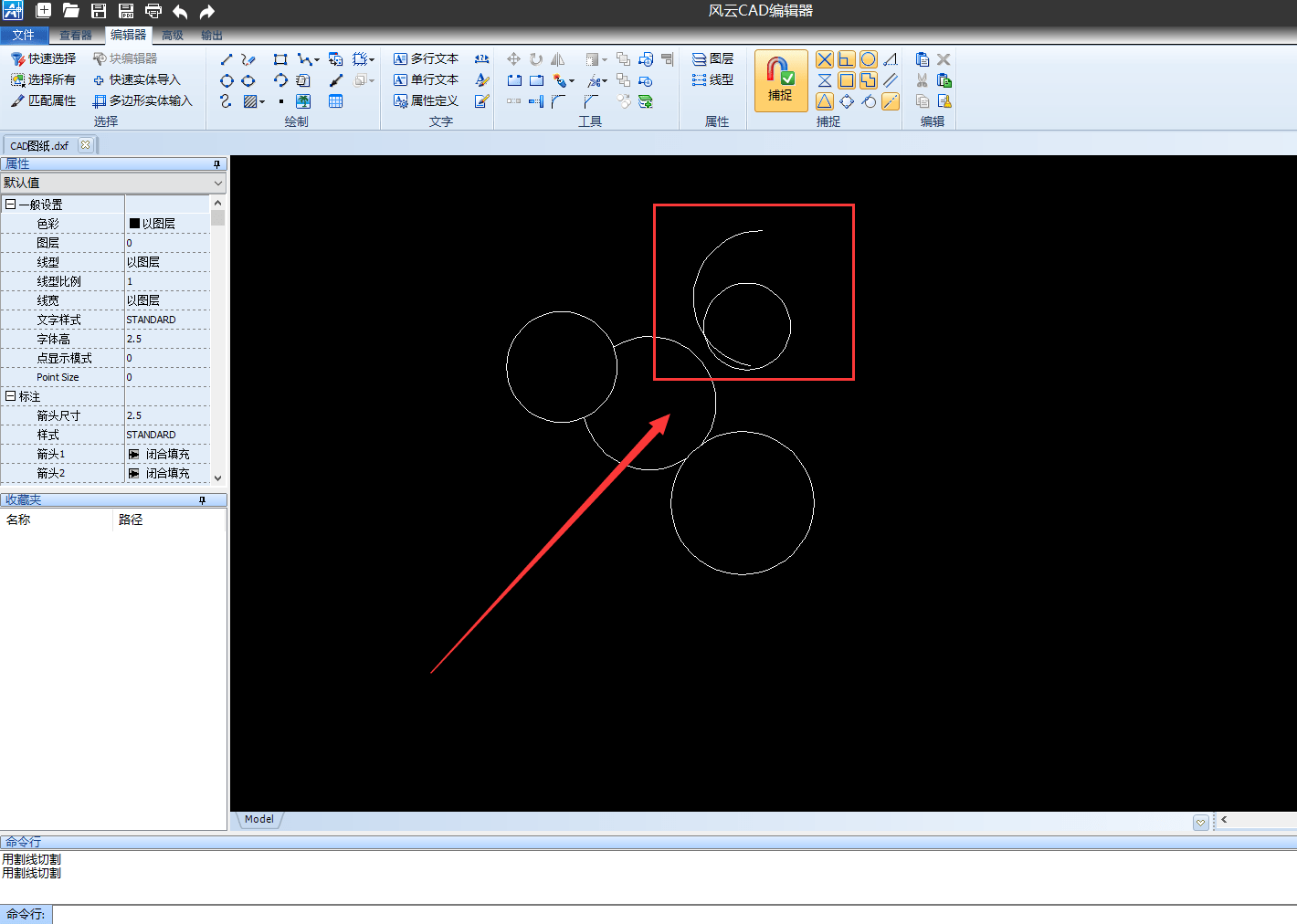Click the 匹配属性 brush tool

coord(44,100)
